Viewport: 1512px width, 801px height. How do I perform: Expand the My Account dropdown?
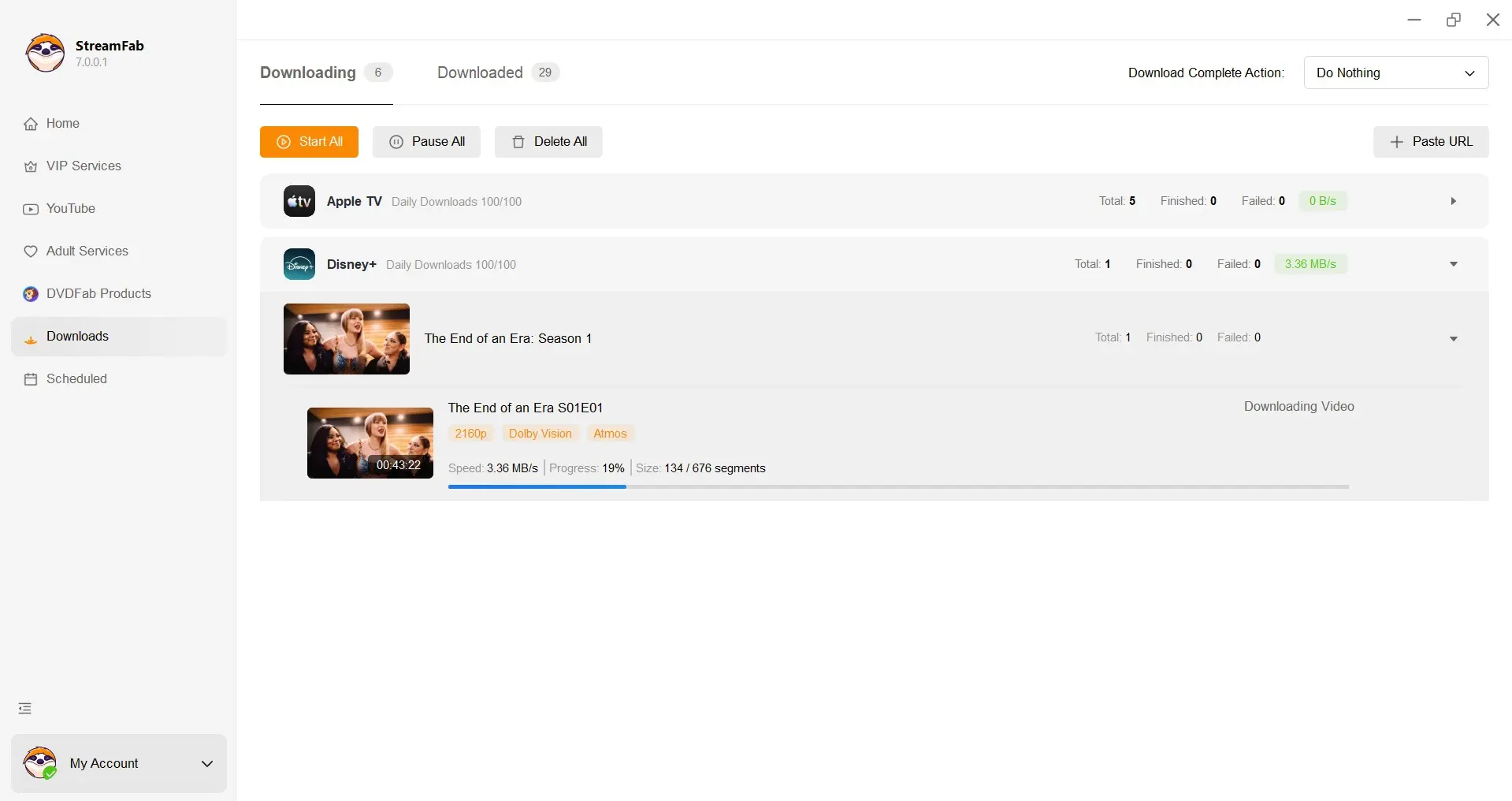pos(207,764)
